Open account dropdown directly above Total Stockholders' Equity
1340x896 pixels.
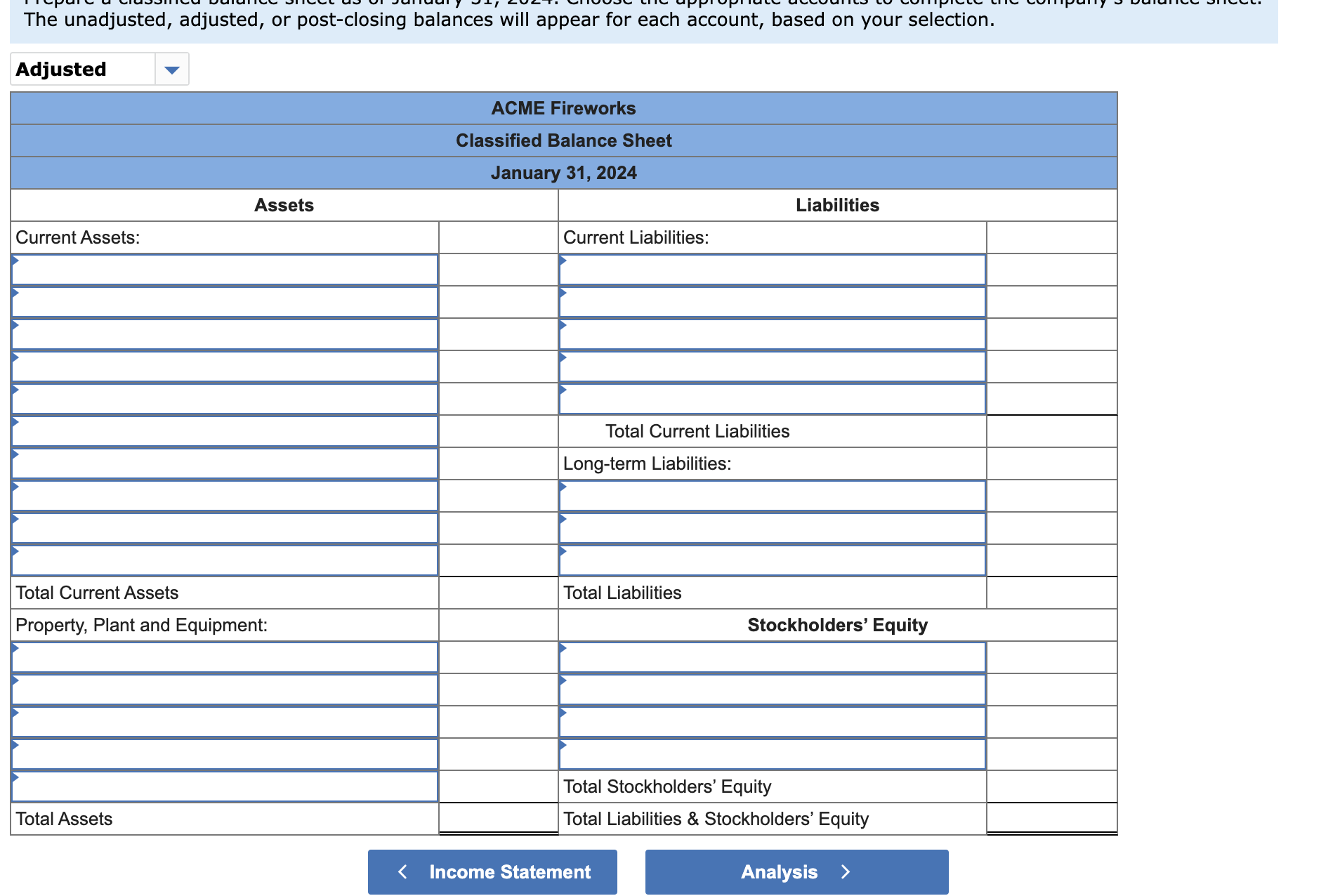(x=773, y=754)
